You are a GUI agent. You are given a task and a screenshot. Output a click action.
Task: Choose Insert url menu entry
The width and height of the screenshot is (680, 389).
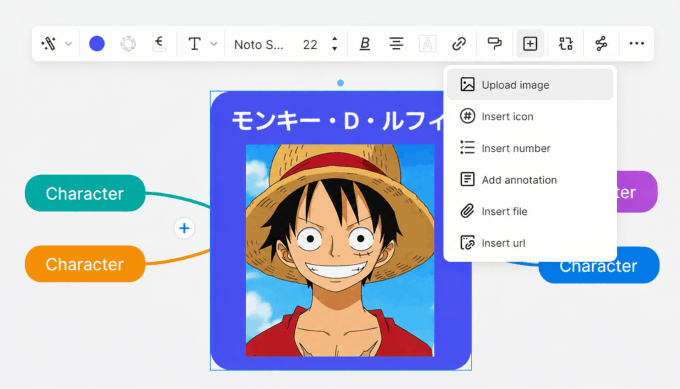(x=530, y=243)
